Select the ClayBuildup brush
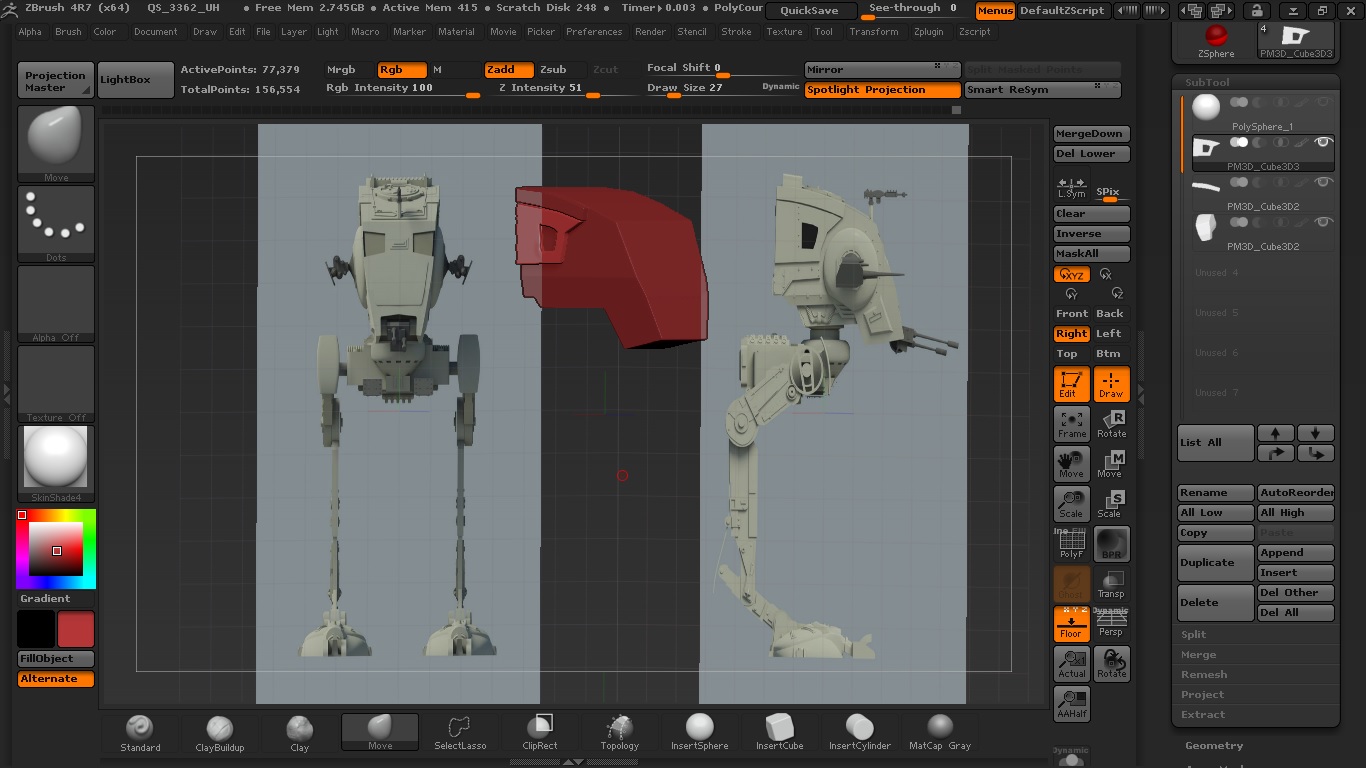This screenshot has height=768, width=1366. tap(219, 733)
